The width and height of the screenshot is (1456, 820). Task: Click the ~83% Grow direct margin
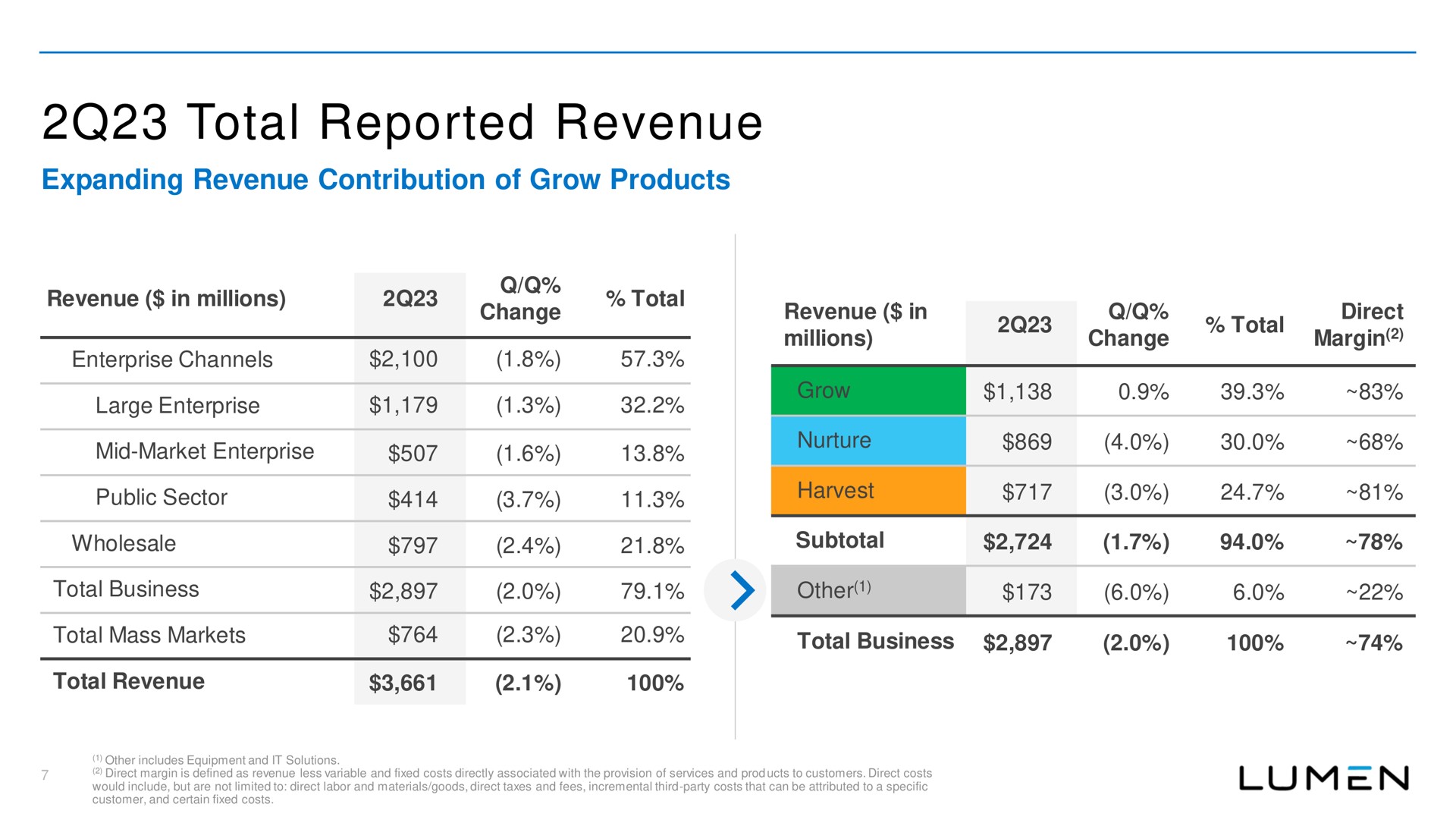pos(1374,392)
